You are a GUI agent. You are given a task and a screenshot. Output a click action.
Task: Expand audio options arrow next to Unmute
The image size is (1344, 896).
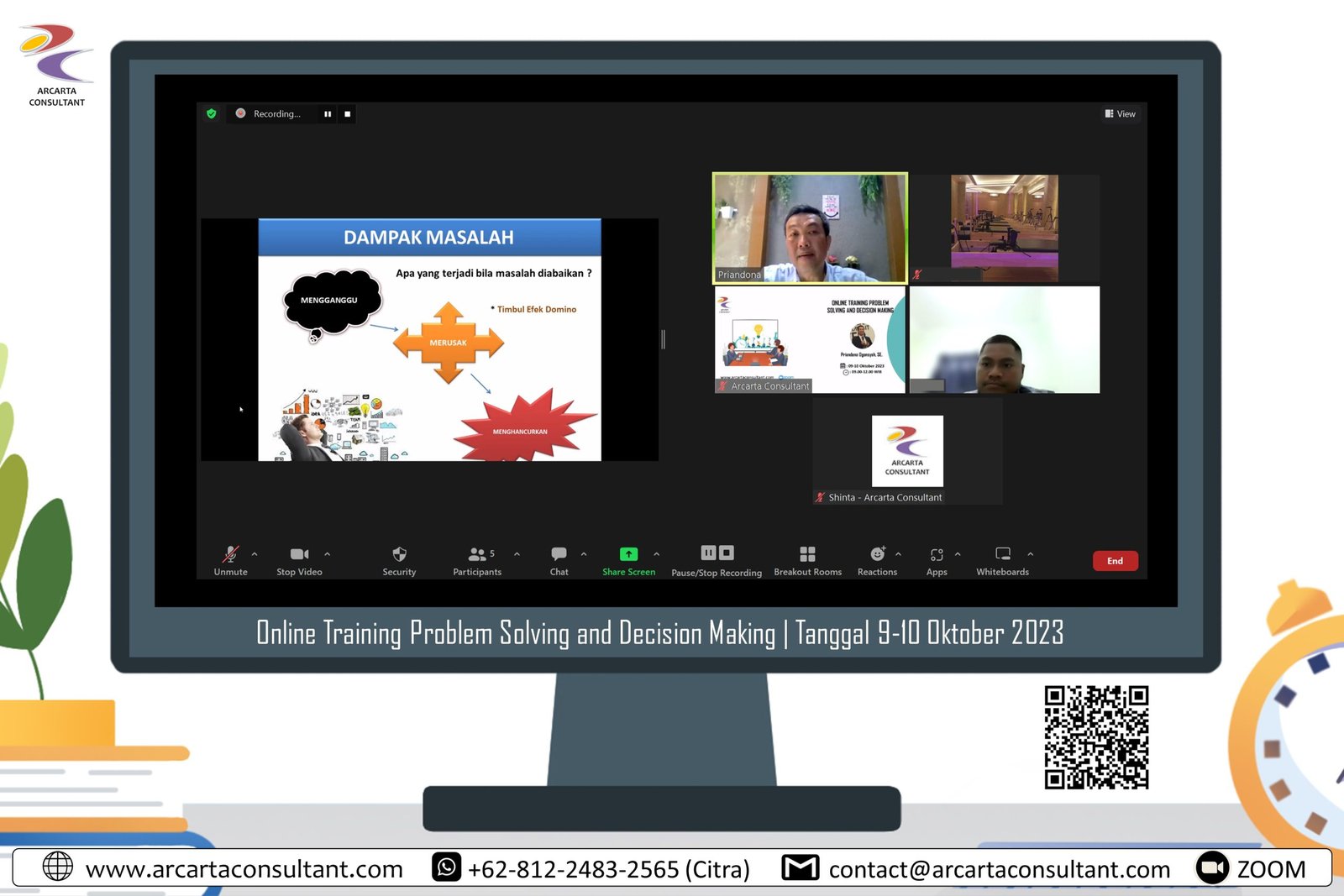255,554
